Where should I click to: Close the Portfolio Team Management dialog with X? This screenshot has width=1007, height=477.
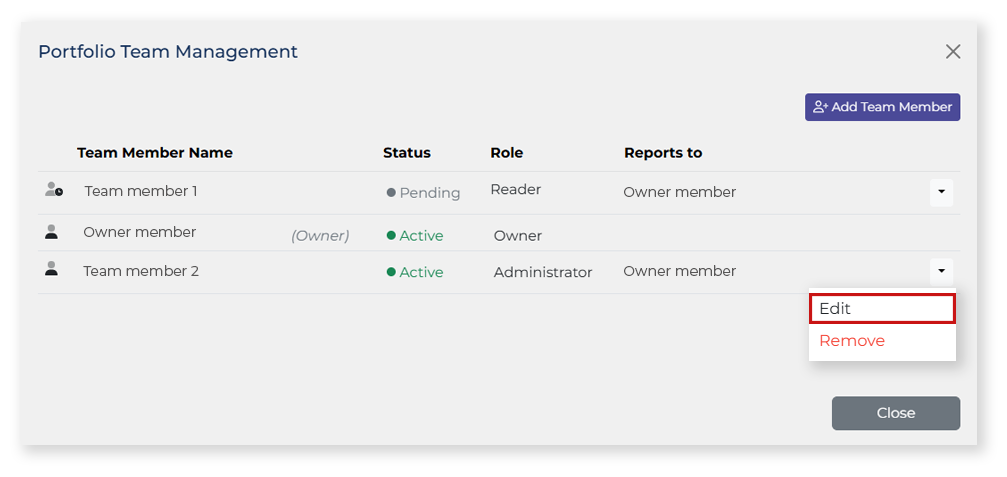tap(953, 52)
